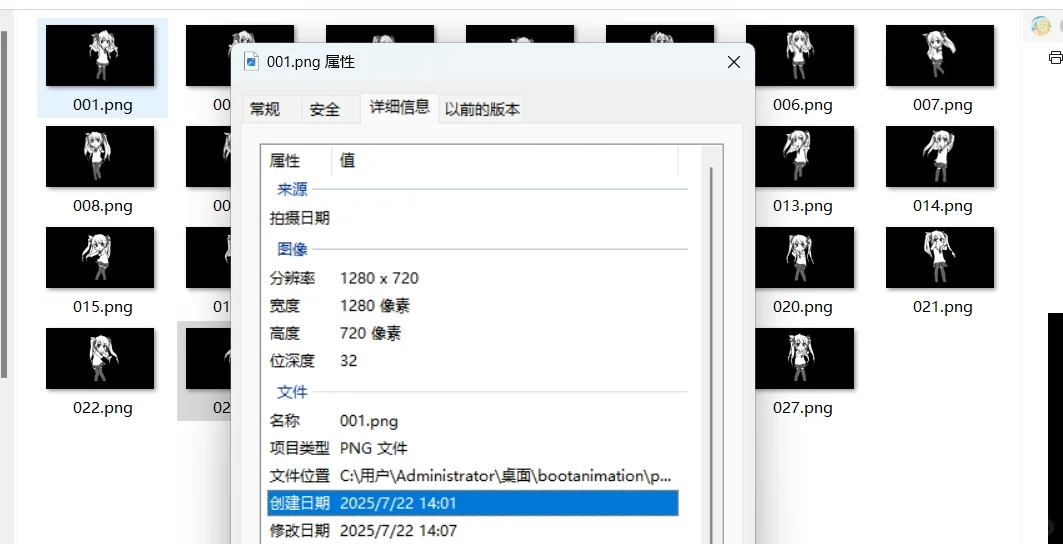Close the 001.png 属性 dialog
The width and height of the screenshot is (1063, 544).
click(734, 62)
